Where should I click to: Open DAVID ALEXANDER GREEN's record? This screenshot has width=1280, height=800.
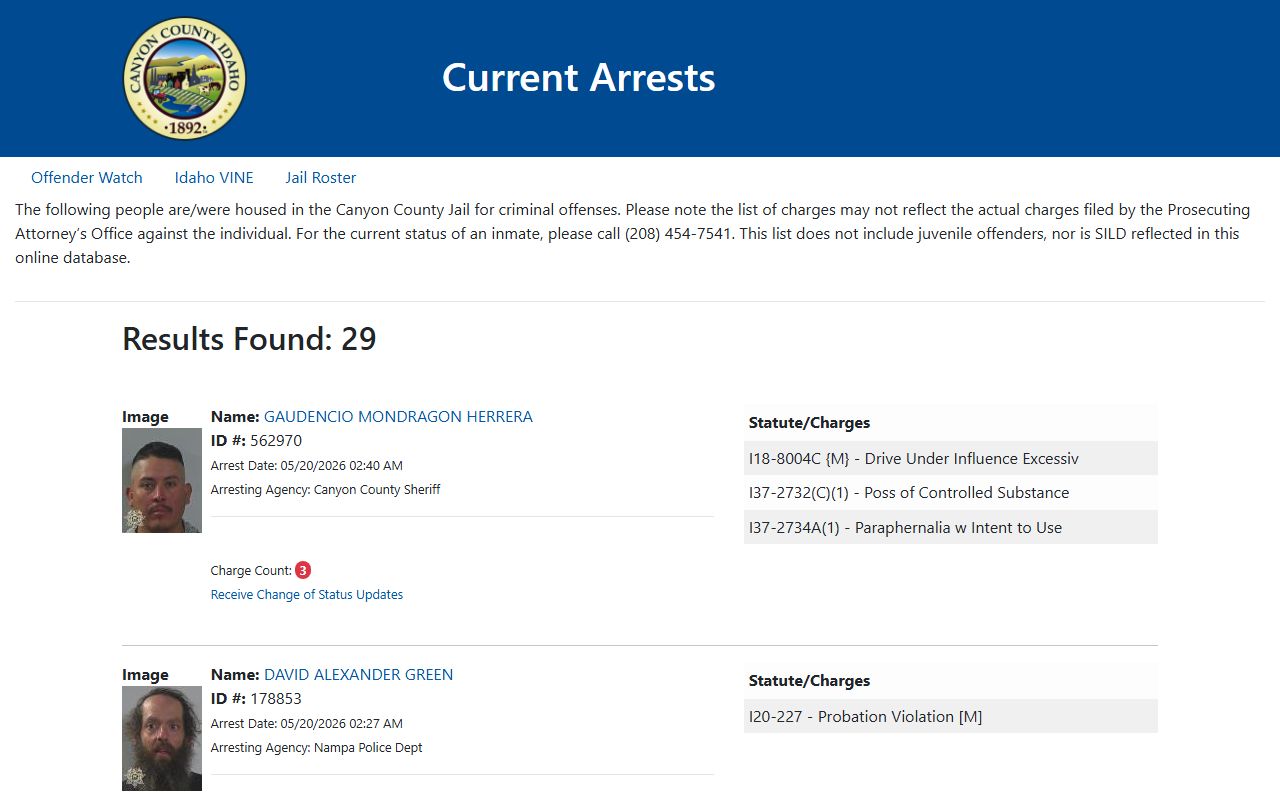tap(358, 675)
